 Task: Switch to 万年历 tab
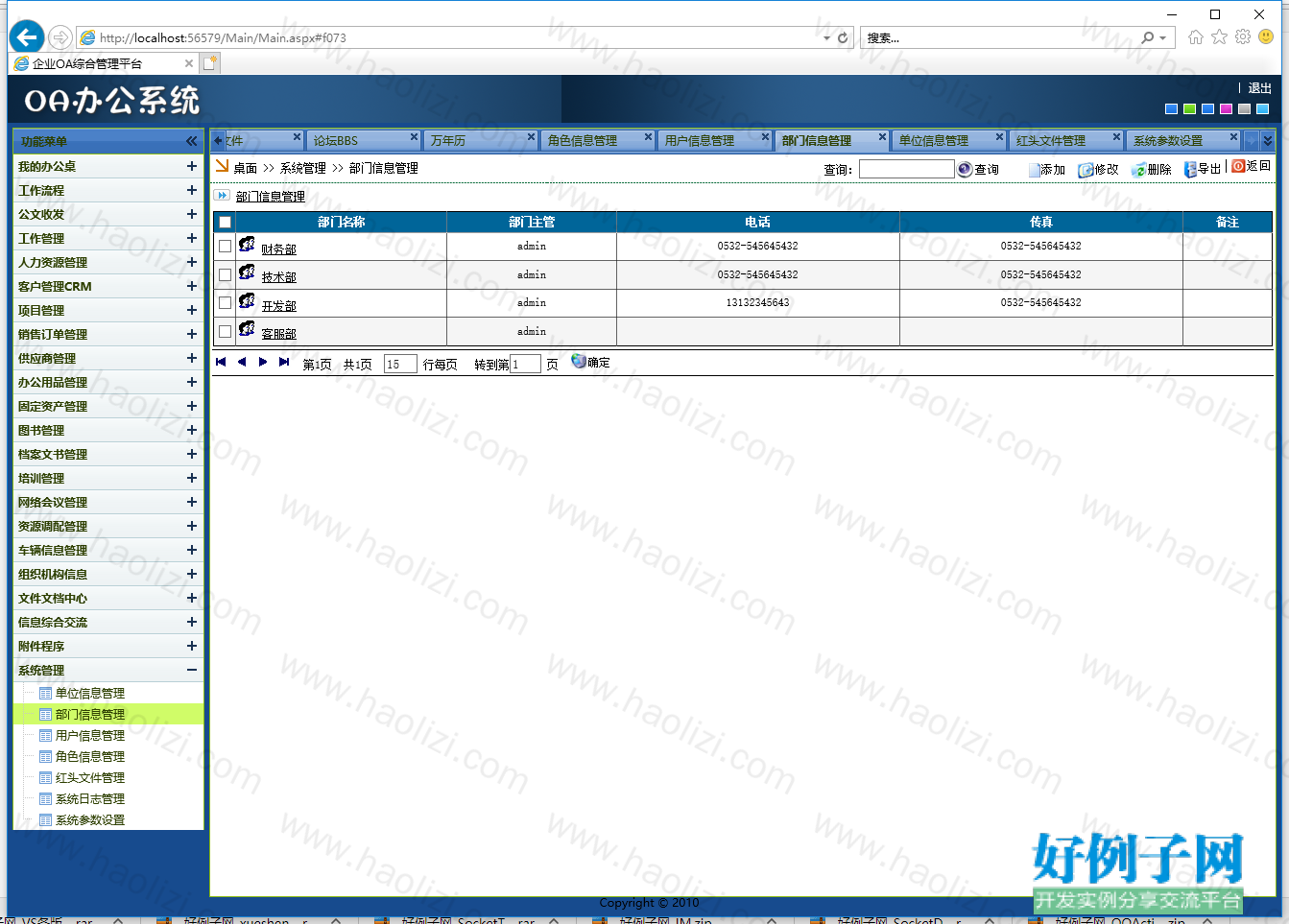(x=481, y=140)
